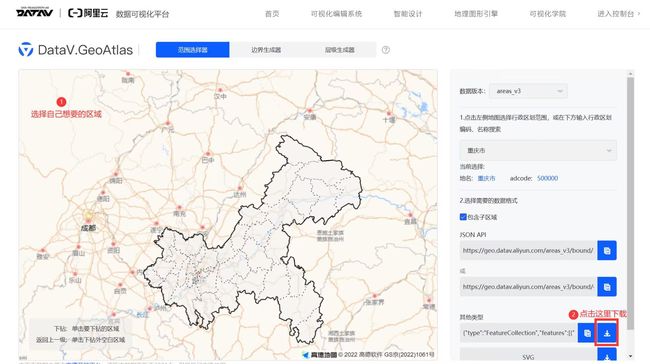Expand the 重庆市 region selector
The image size is (650, 364).
pyautogui.click(x=538, y=150)
